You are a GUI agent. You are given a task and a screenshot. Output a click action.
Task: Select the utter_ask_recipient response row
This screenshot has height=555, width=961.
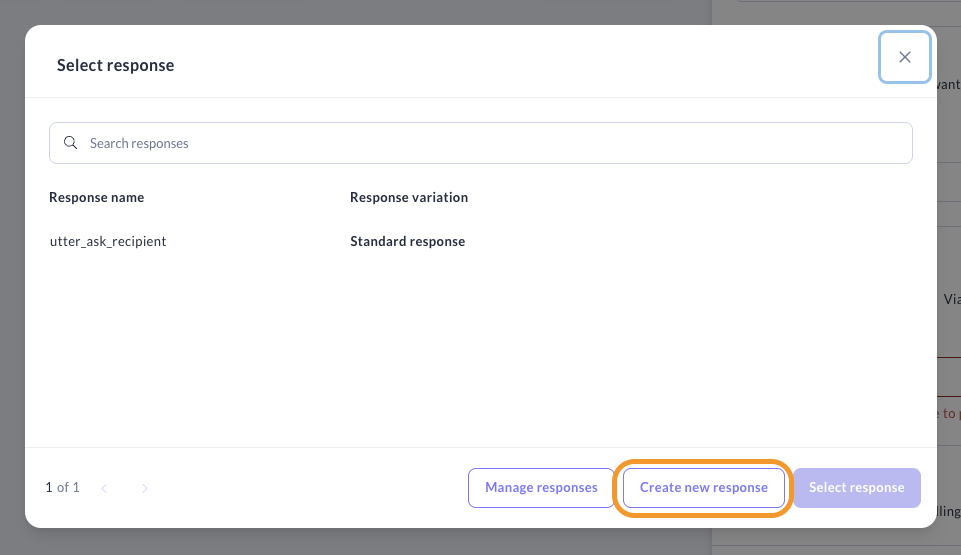pyautogui.click(x=108, y=241)
